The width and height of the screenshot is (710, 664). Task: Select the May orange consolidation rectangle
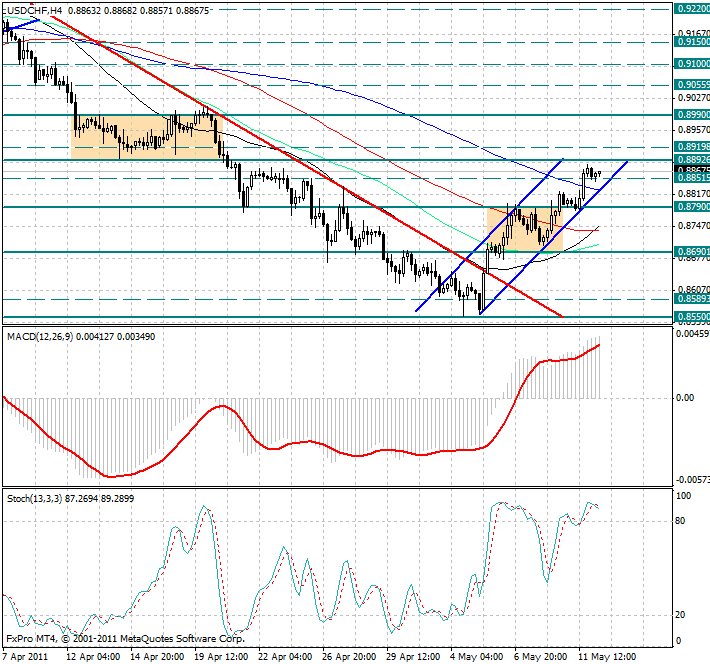tap(525, 229)
